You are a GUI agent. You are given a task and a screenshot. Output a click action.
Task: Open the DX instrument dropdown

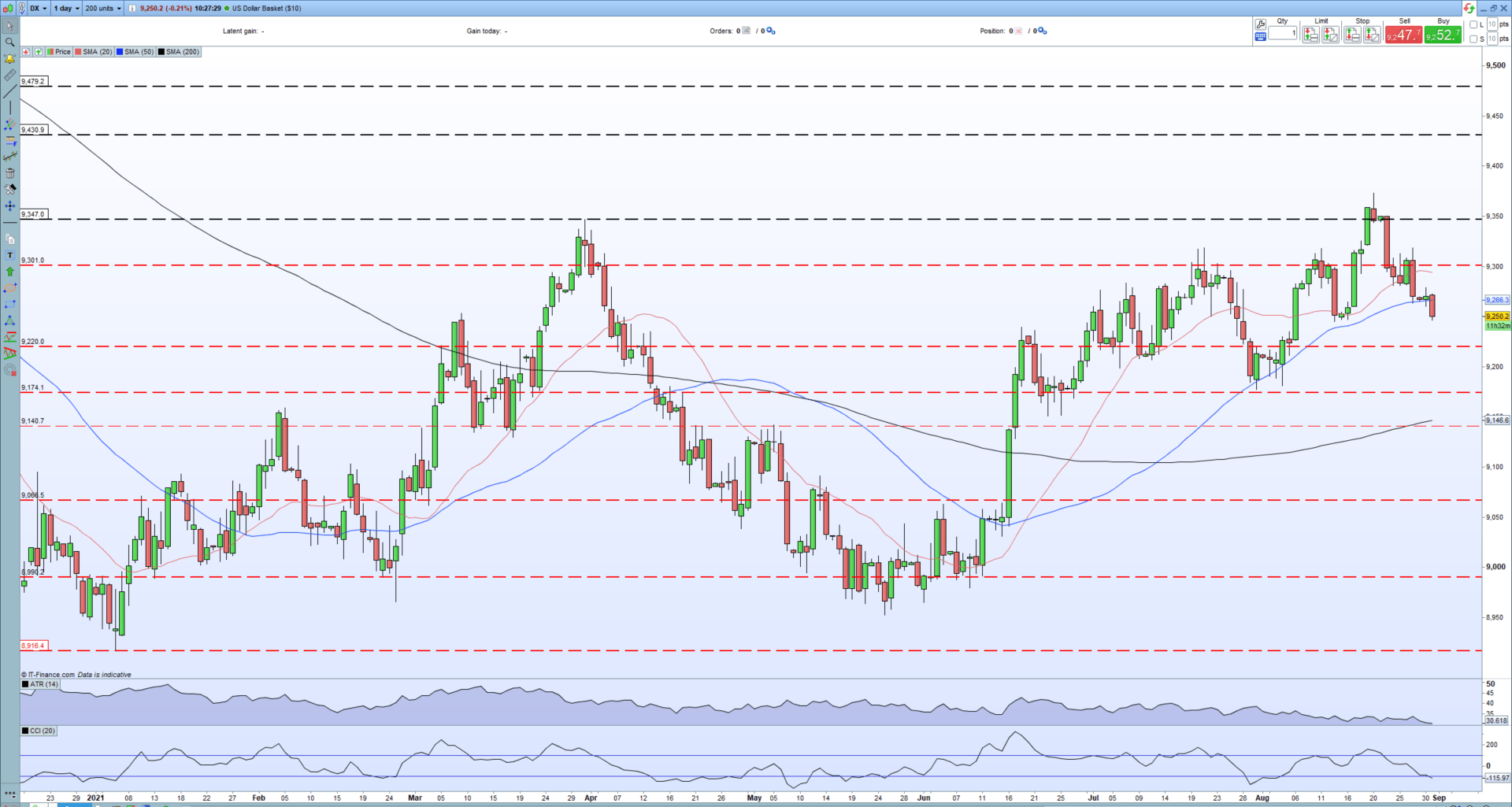pos(36,8)
